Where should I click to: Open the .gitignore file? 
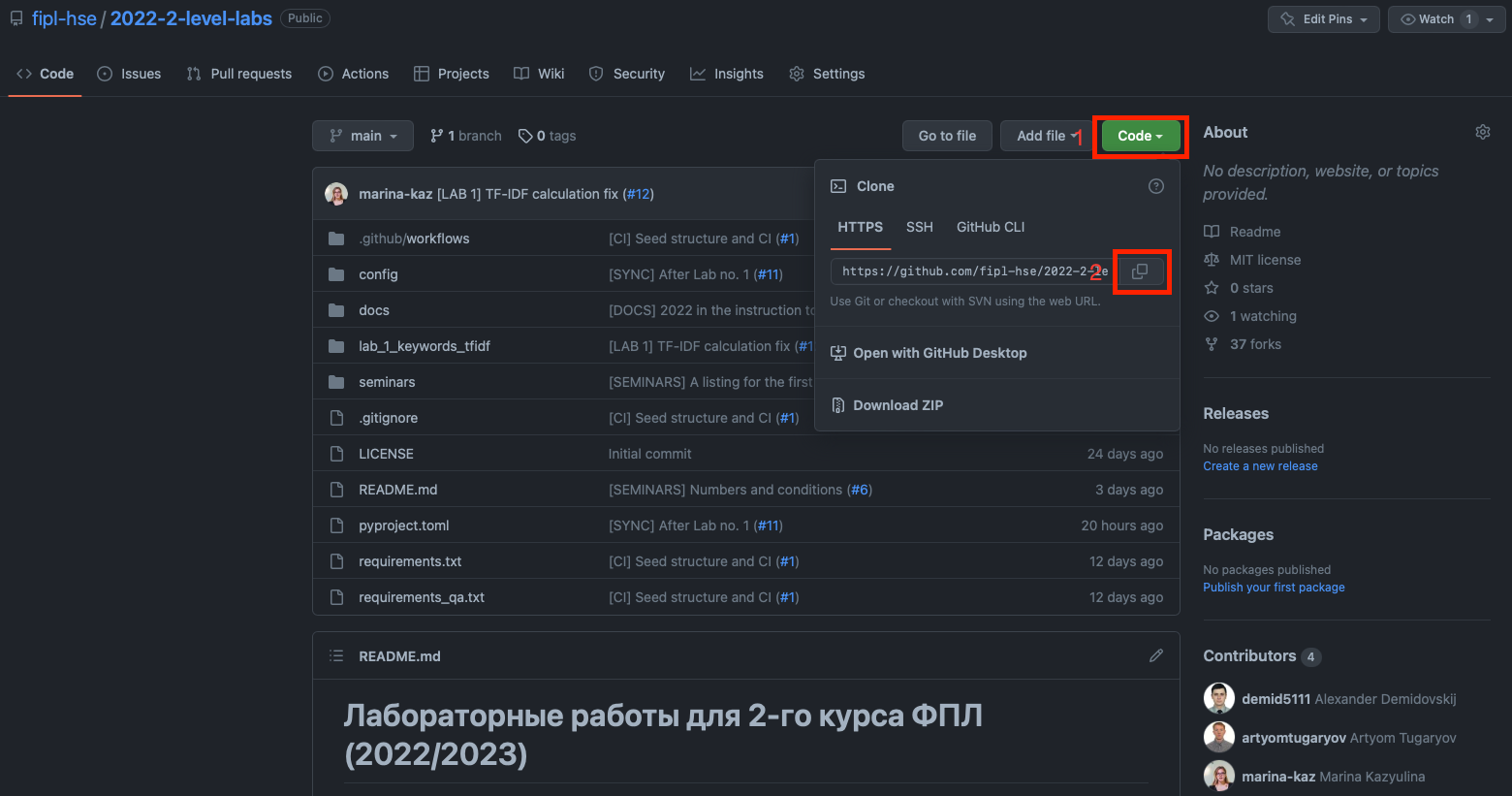pyautogui.click(x=389, y=418)
